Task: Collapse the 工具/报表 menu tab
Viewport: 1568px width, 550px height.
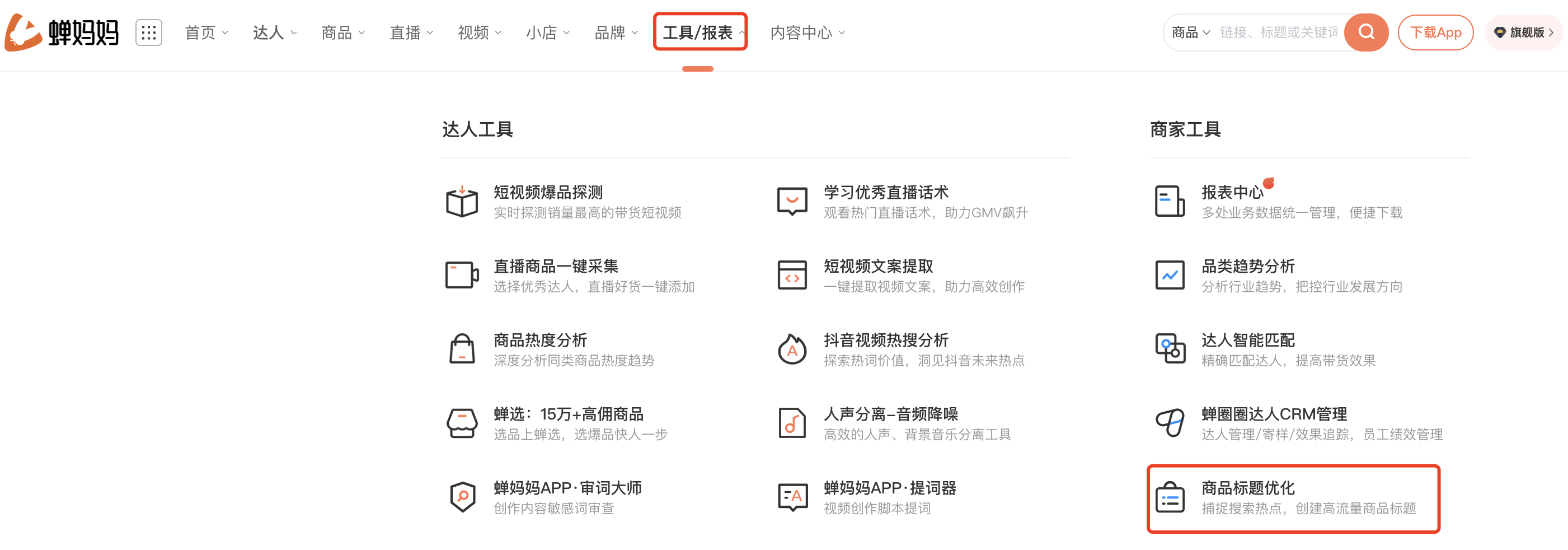Action: click(x=701, y=32)
